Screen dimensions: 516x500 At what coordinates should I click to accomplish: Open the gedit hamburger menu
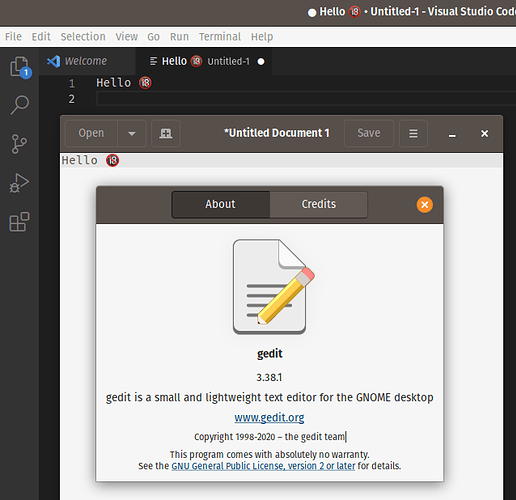click(413, 133)
